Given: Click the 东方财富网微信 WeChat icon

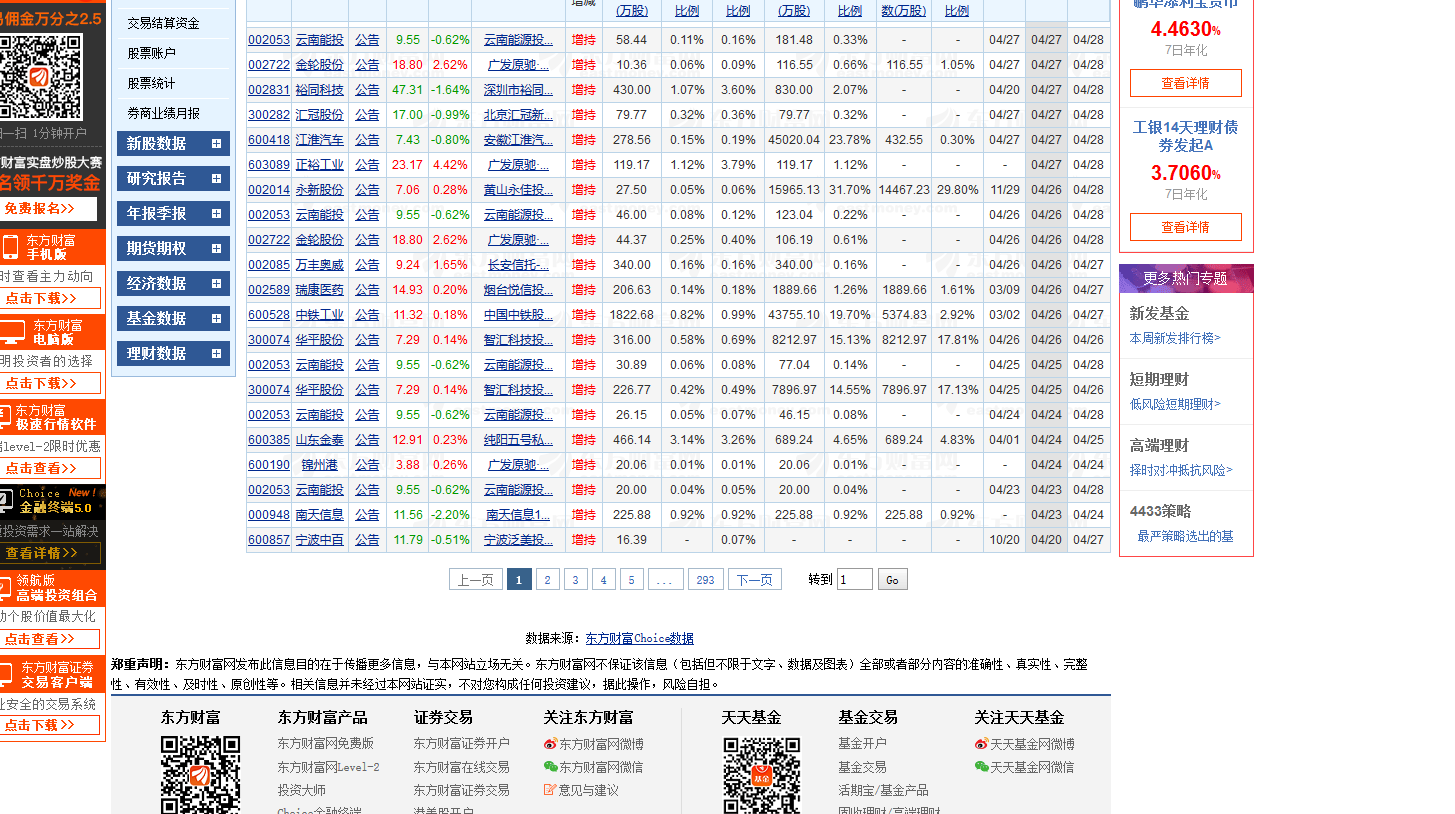Looking at the screenshot, I should pyautogui.click(x=550, y=767).
